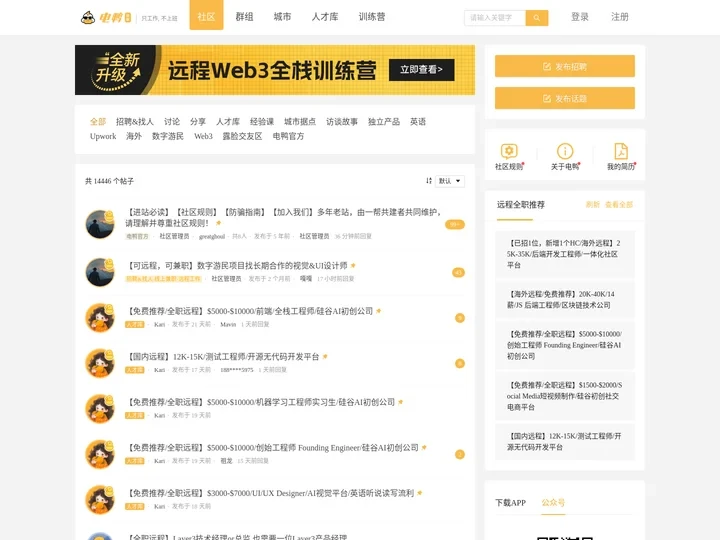Switch to the 下载APP tab
The height and width of the screenshot is (540, 720).
coord(510,503)
